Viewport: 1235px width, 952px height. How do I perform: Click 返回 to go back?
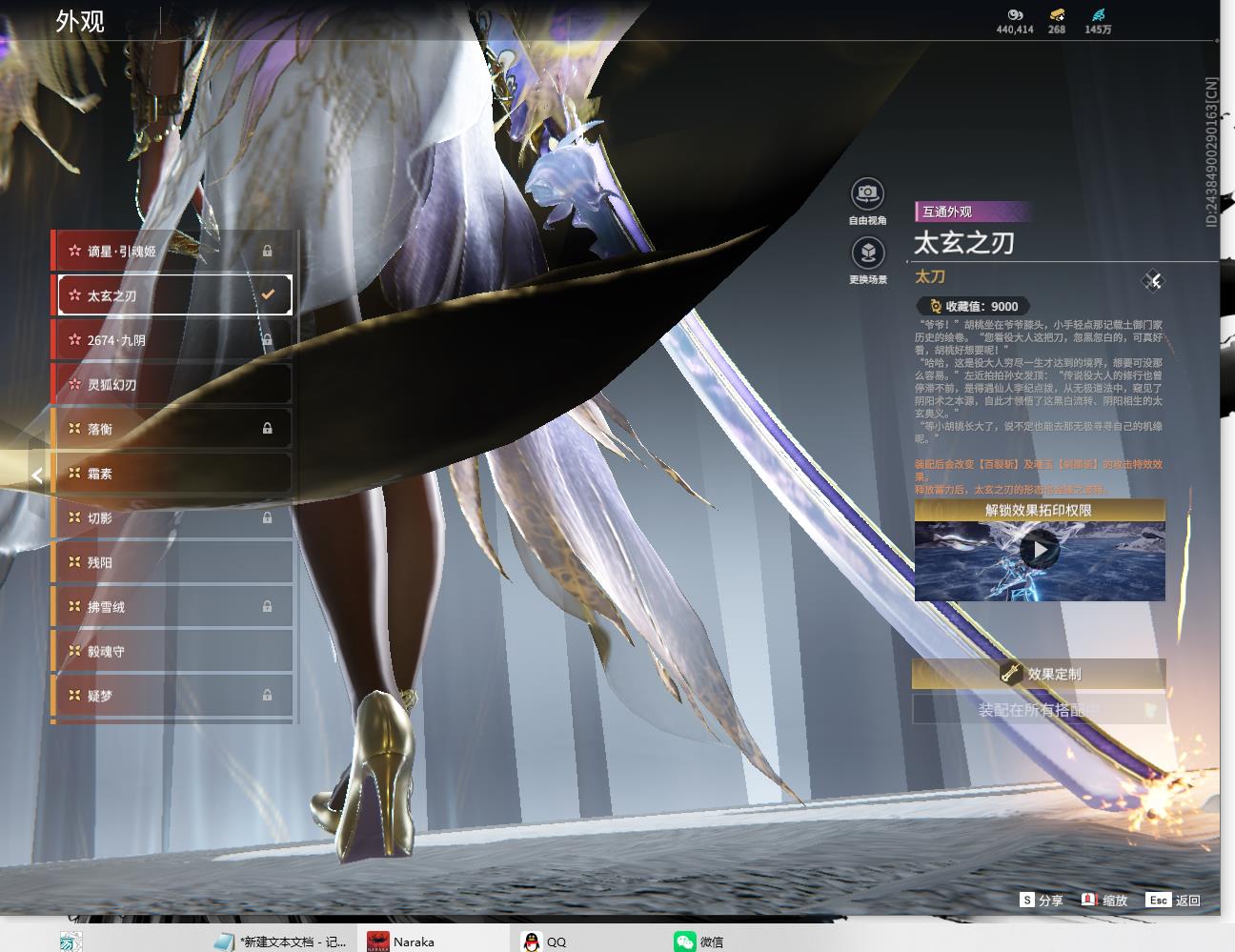click(x=1175, y=900)
